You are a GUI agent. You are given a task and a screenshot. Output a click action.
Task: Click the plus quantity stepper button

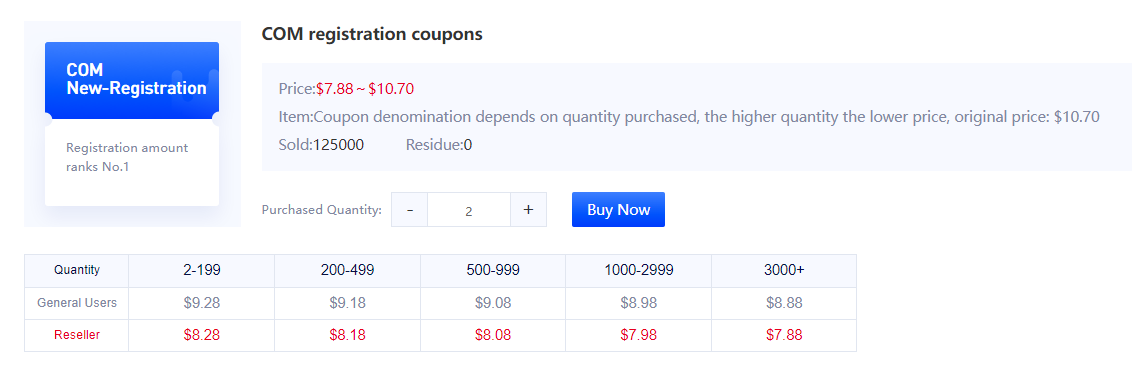click(x=528, y=209)
